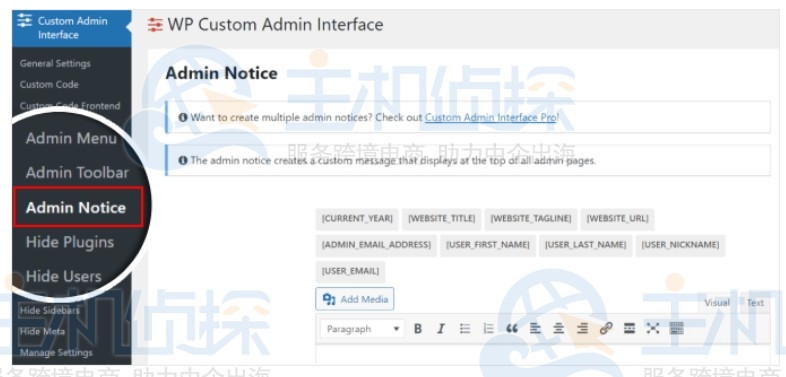
Task: Insert the [WEBSITE_TITLE] shortcode
Action: [x=442, y=219]
